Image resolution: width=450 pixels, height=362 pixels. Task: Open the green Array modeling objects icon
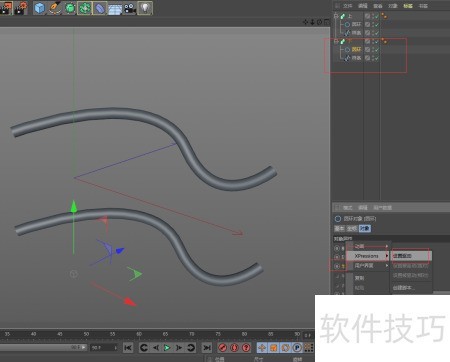[x=85, y=8]
